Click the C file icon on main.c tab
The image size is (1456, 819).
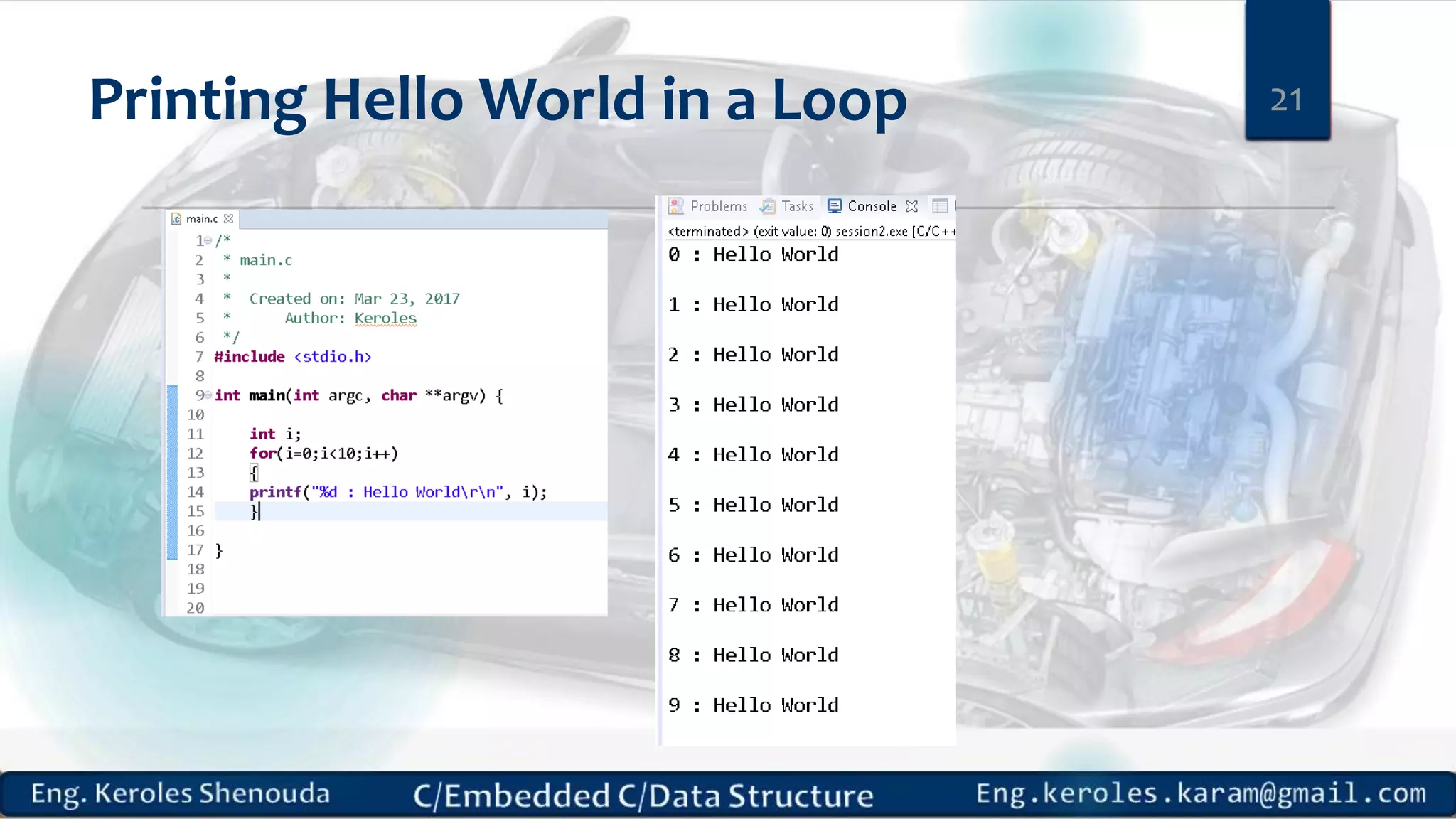176,219
